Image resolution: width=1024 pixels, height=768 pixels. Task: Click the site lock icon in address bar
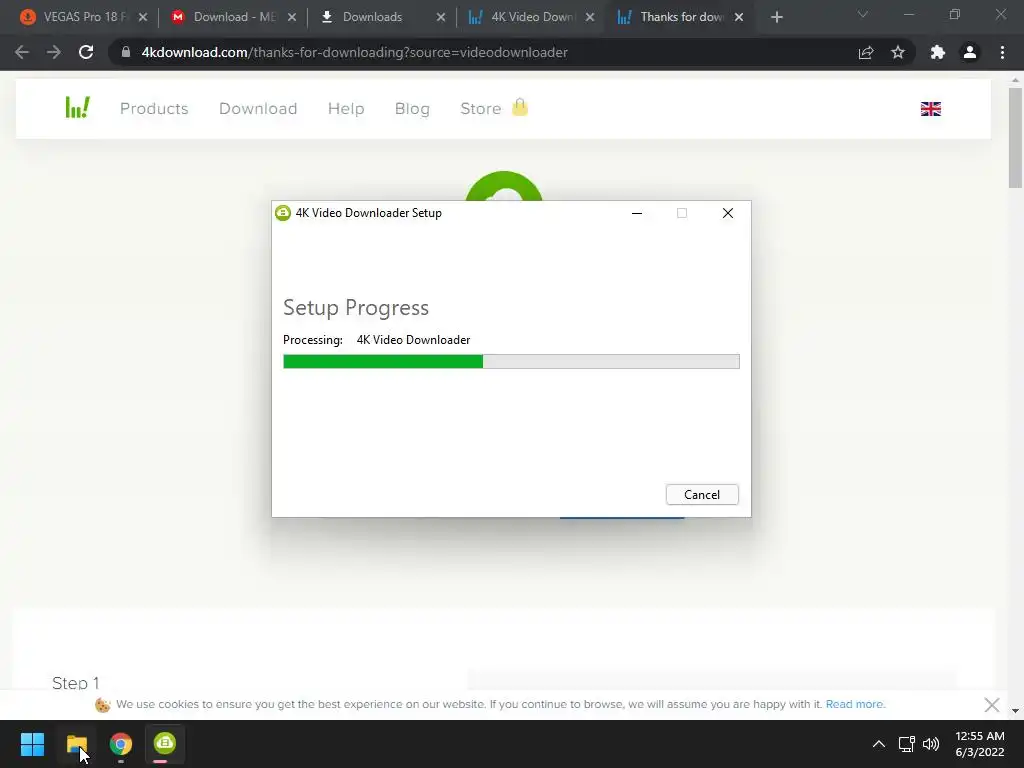(x=126, y=52)
